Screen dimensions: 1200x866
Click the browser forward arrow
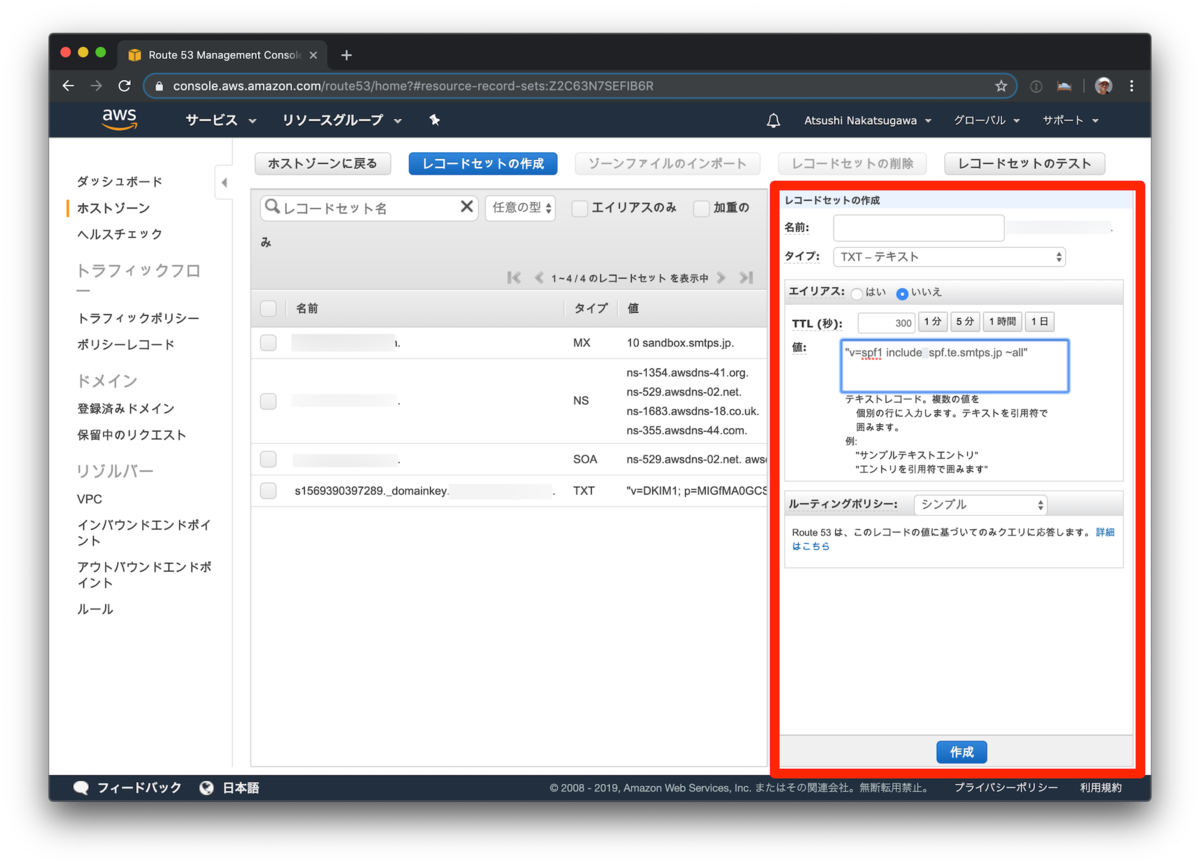point(96,86)
